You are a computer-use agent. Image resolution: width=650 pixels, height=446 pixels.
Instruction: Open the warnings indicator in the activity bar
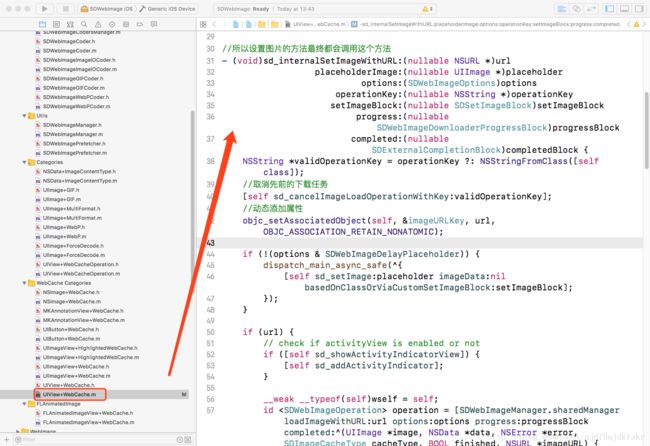(x=427, y=9)
